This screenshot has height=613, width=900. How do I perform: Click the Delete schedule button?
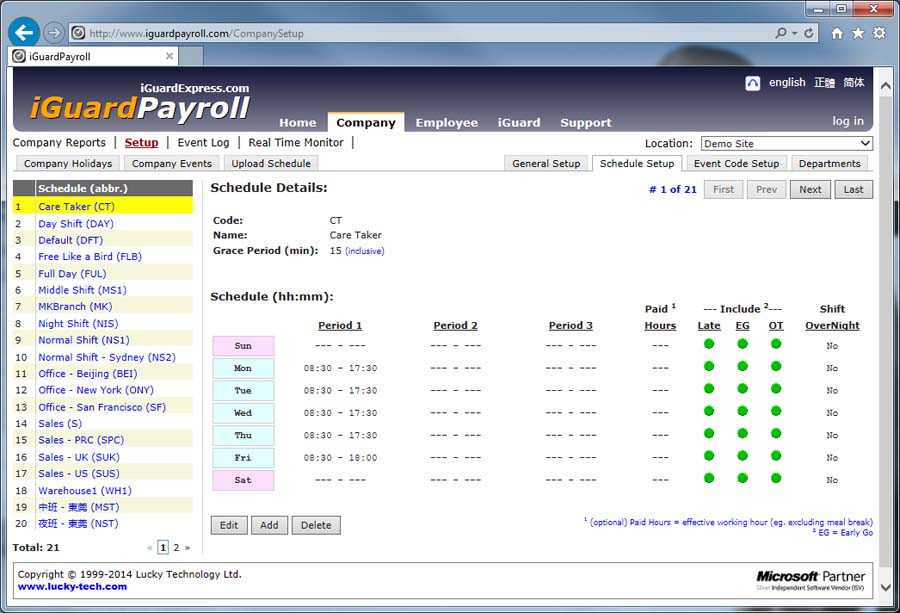[316, 525]
